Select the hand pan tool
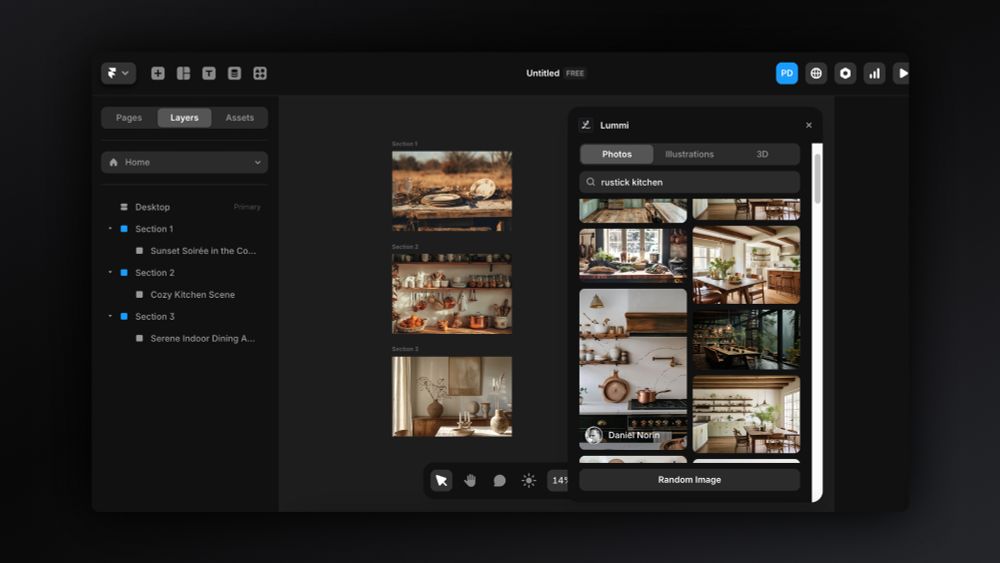The image size is (1000, 563). click(x=470, y=480)
